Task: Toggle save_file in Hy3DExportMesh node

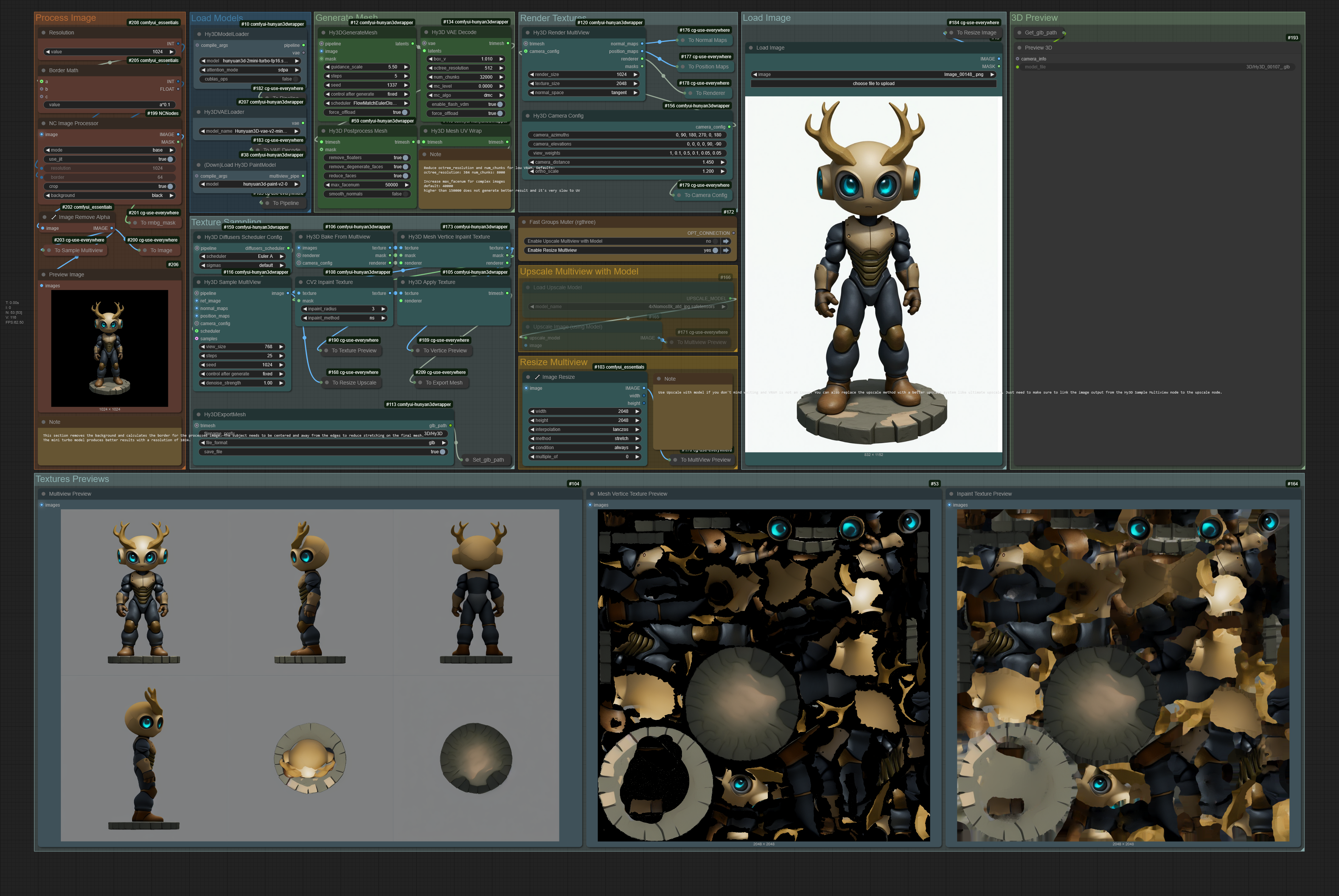Action: click(442, 452)
